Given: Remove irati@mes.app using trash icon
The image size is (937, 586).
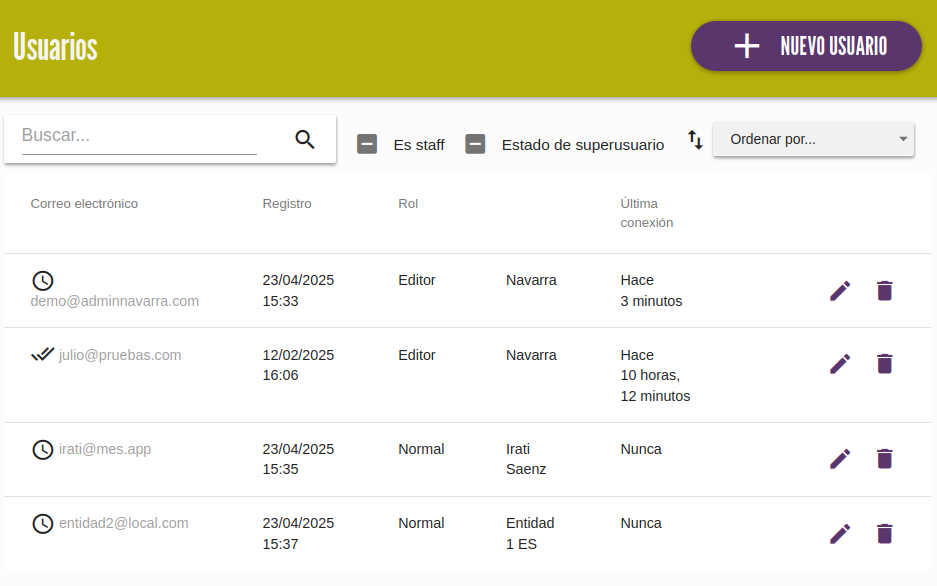Looking at the screenshot, I should 884,459.
